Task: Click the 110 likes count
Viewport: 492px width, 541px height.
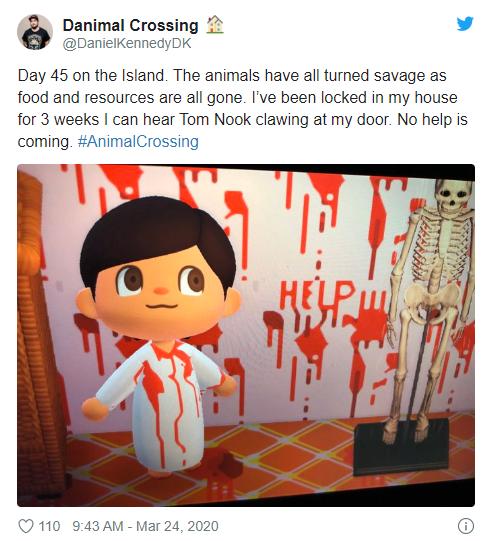Action: [49, 526]
